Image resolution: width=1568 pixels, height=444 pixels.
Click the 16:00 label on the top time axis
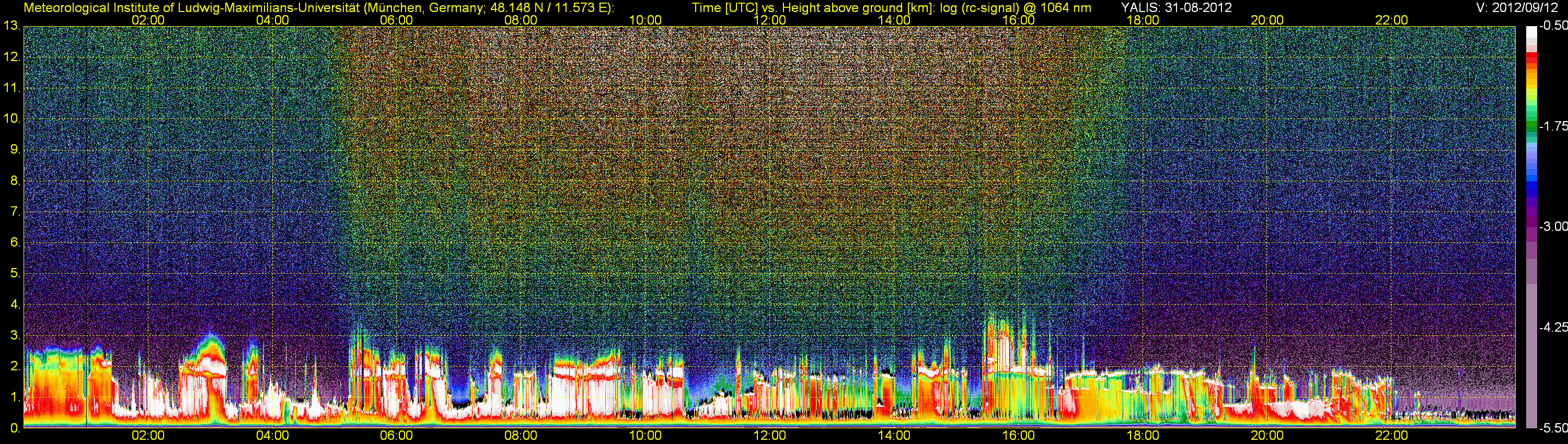[1018, 20]
